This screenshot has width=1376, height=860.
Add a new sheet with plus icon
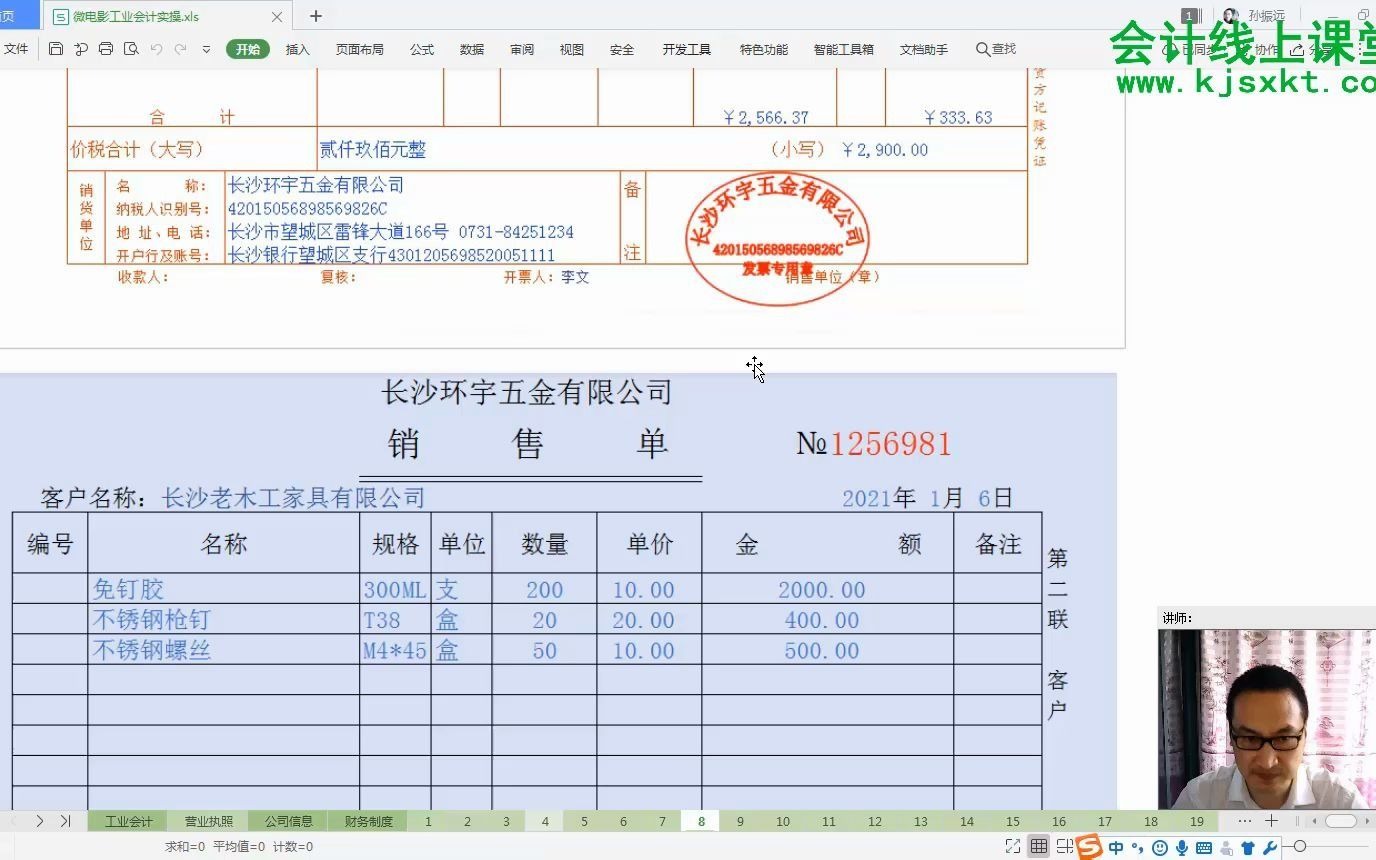pyautogui.click(x=1271, y=821)
